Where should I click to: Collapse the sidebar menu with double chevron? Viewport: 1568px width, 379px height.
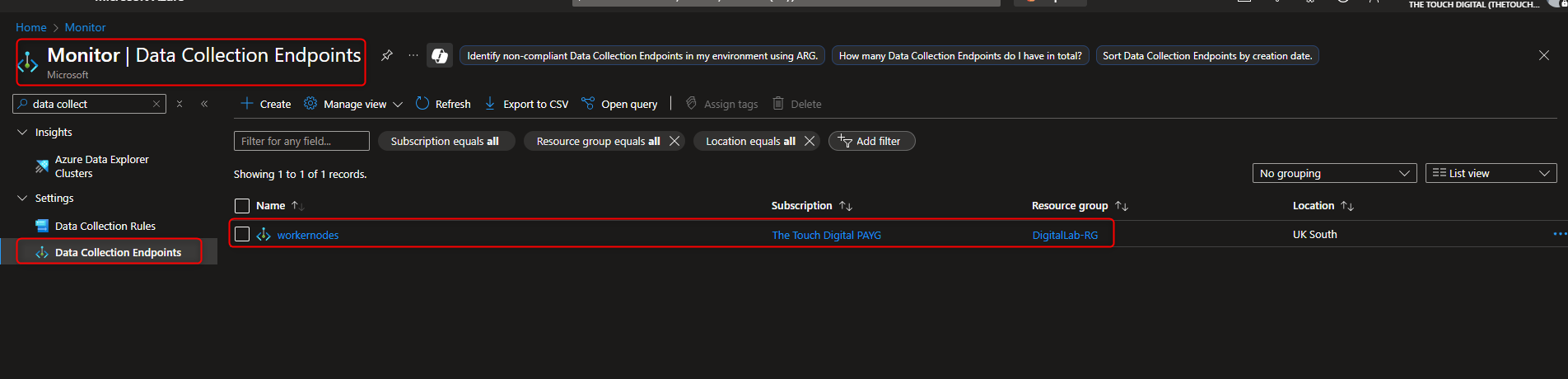coord(204,104)
